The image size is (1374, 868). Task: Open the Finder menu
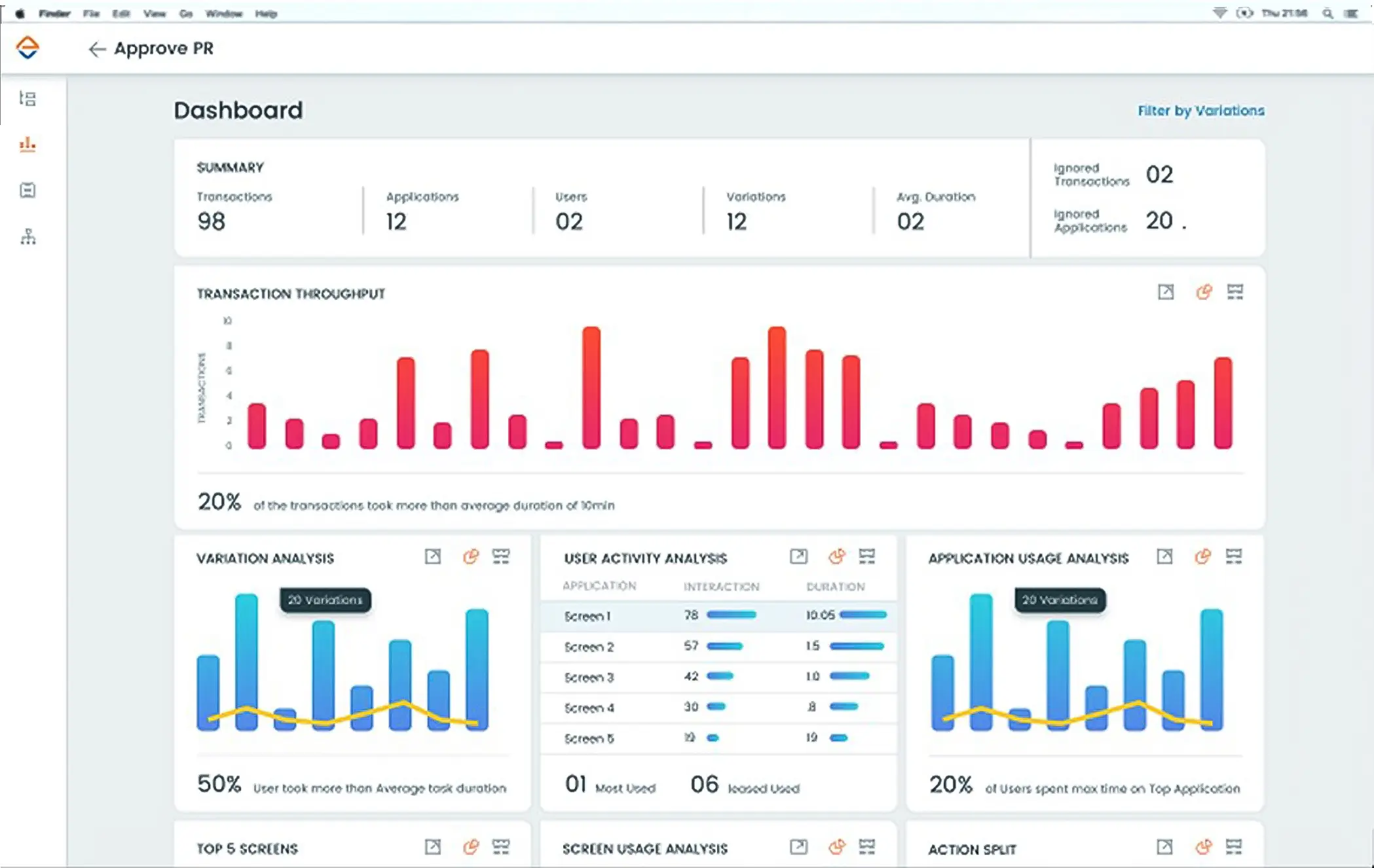54,13
